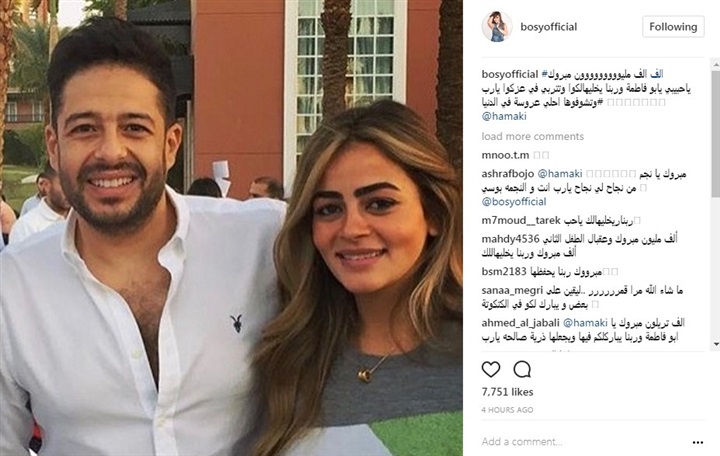Click the 4 HOURS AGO timestamp
This screenshot has width=720, height=456.
pyautogui.click(x=507, y=410)
